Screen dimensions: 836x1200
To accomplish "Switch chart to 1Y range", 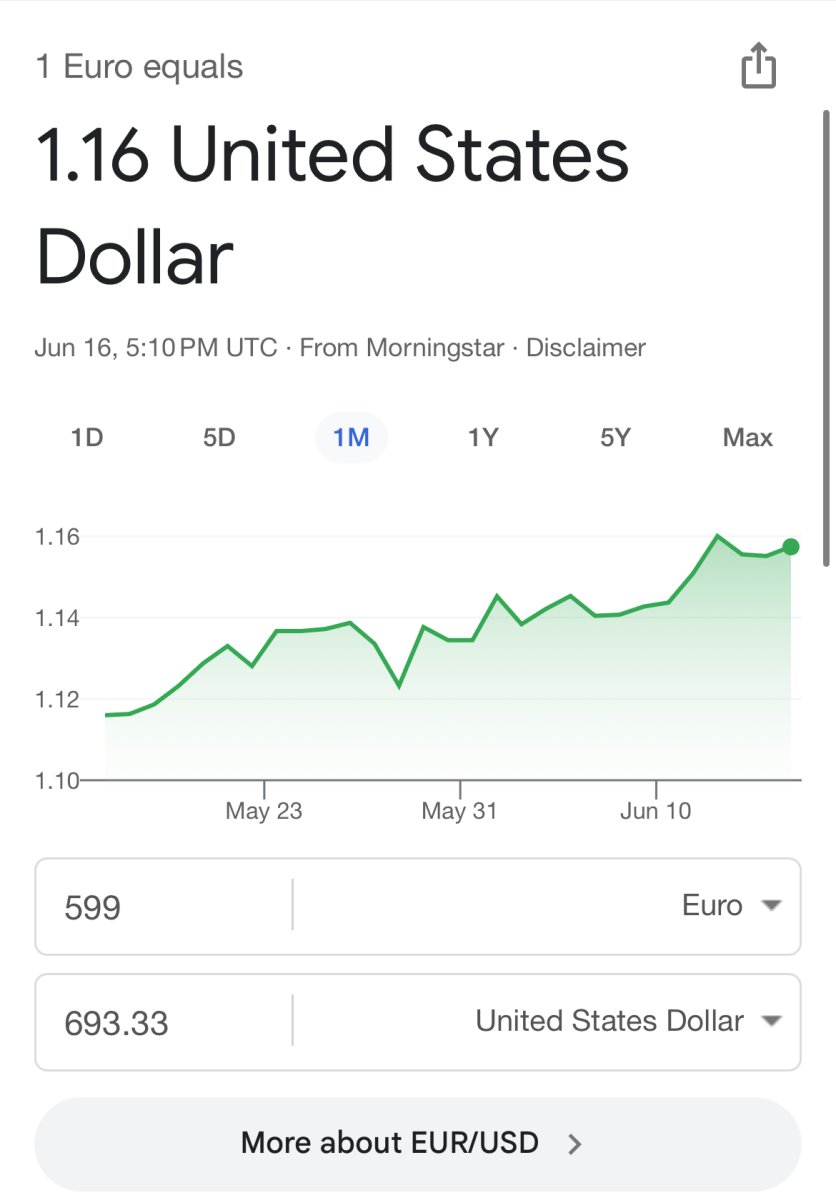I will [x=483, y=438].
